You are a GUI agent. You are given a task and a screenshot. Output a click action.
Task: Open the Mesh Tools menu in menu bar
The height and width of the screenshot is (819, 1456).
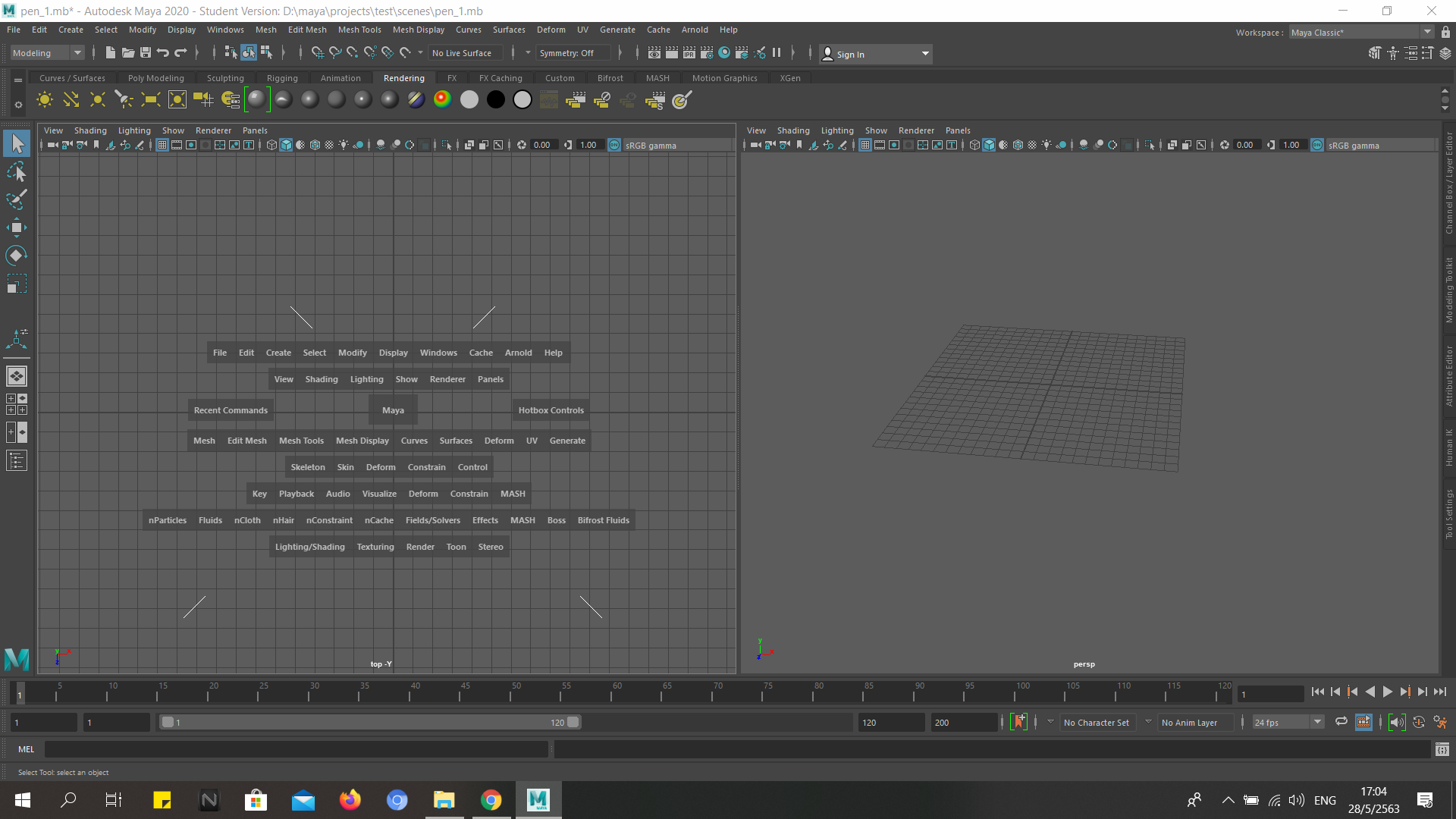(x=359, y=30)
